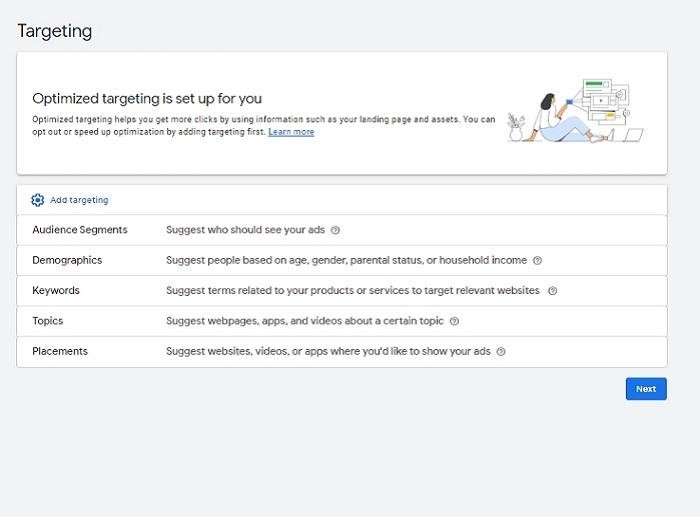The width and height of the screenshot is (700, 517).
Task: Choose Keywords targeting option
Action: click(x=56, y=291)
